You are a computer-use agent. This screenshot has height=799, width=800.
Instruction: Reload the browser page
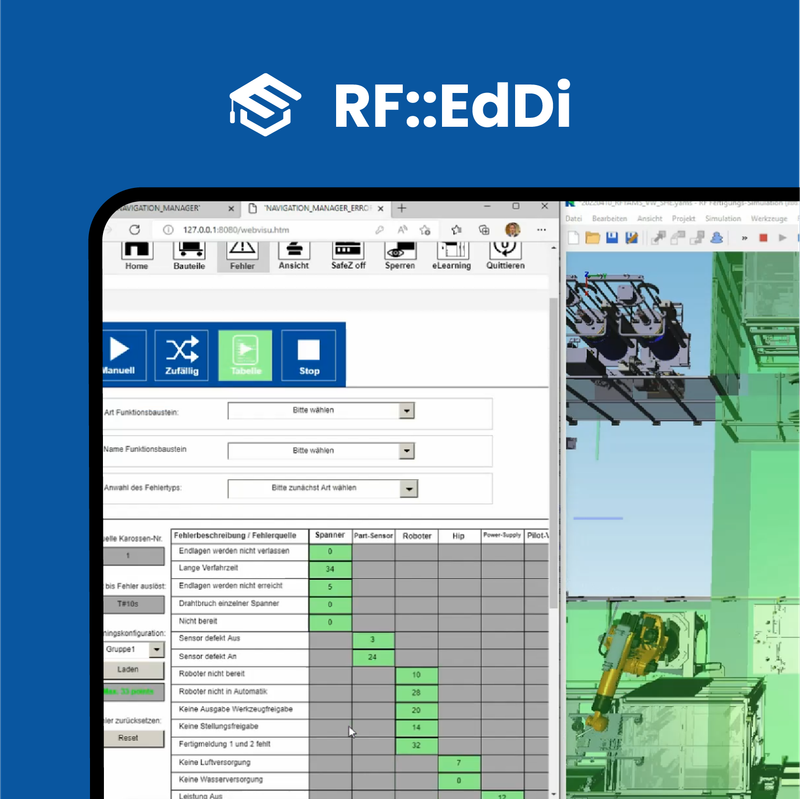135,230
